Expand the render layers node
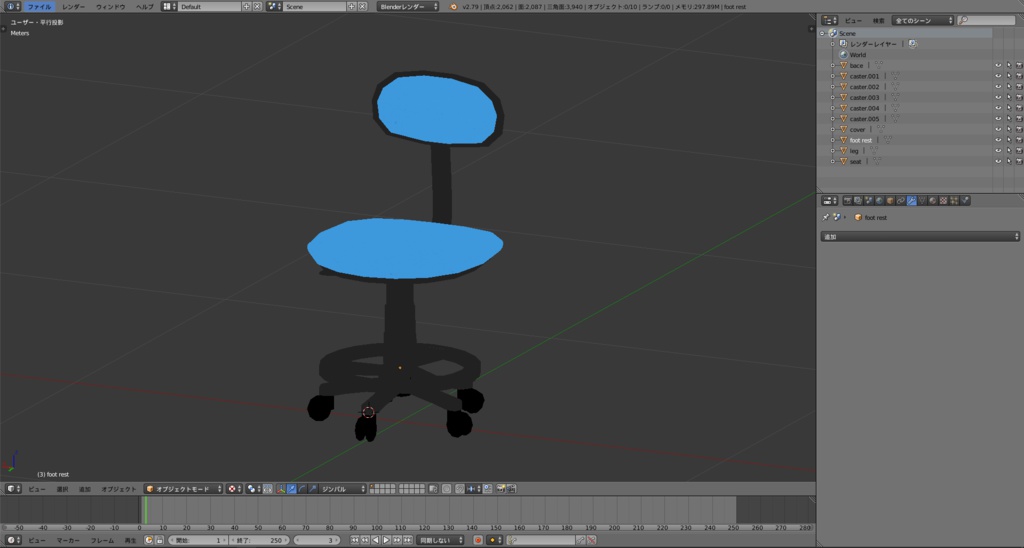 tap(833, 44)
